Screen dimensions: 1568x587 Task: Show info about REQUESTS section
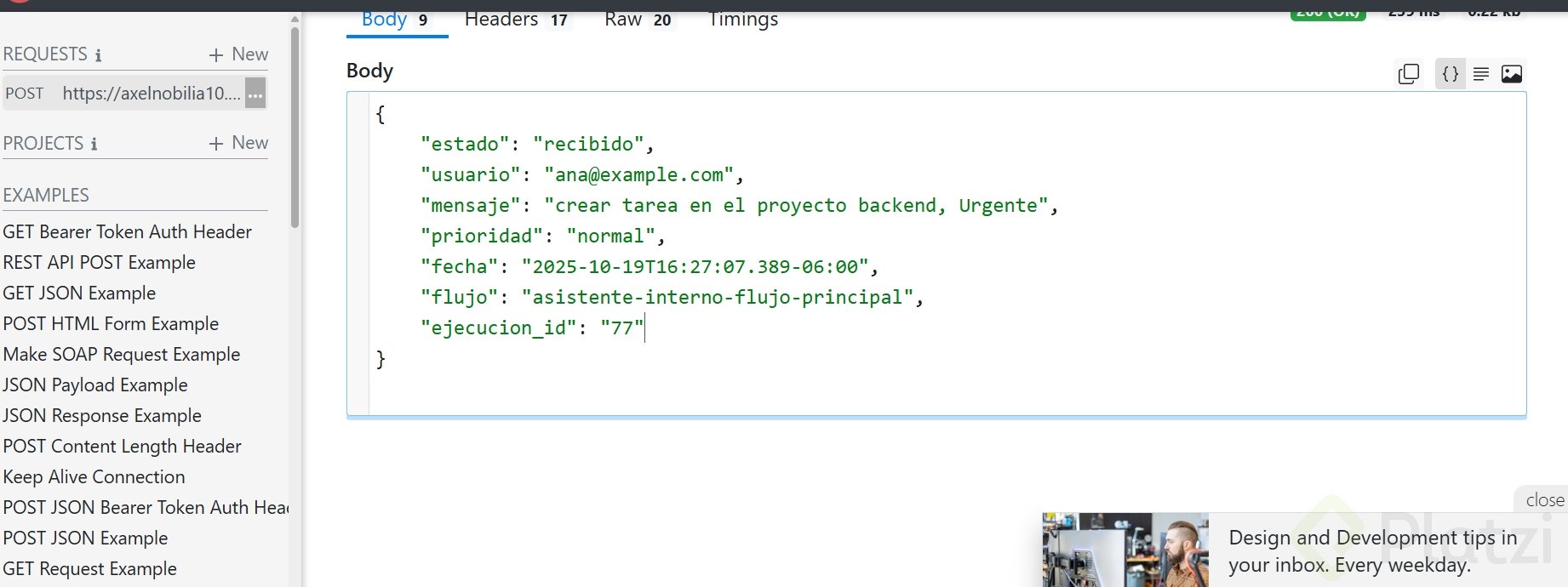[x=98, y=55]
